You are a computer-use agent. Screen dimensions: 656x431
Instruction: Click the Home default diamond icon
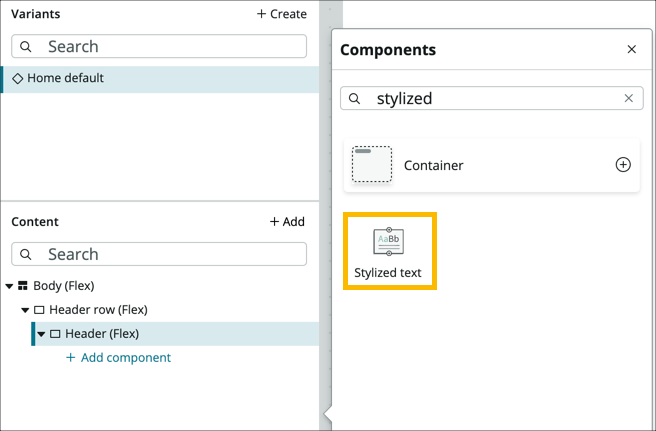[17, 78]
